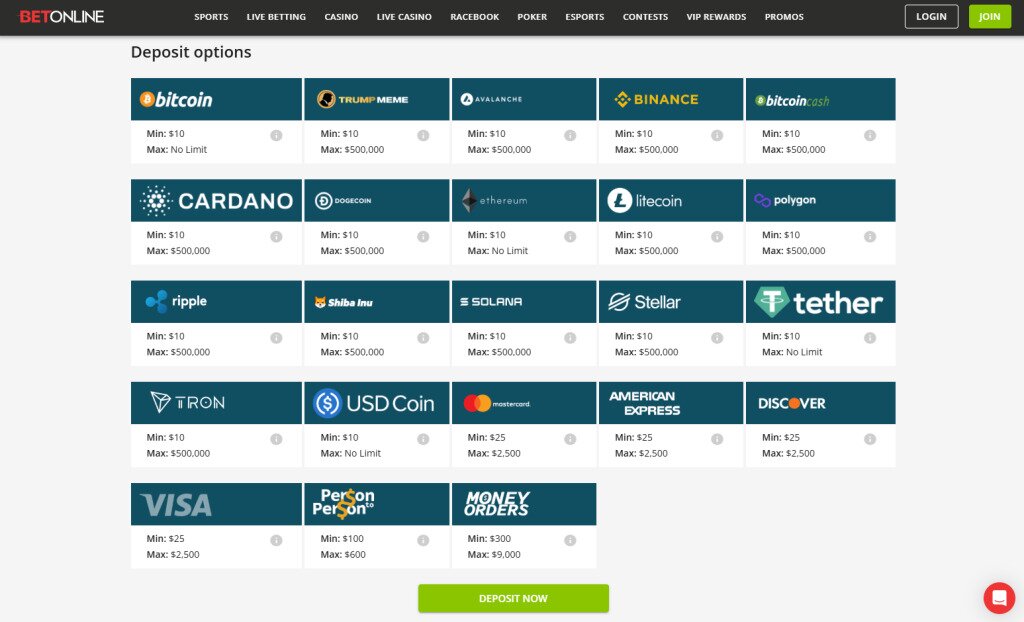Click the Ripple info icon
The image size is (1024, 622).
point(276,338)
